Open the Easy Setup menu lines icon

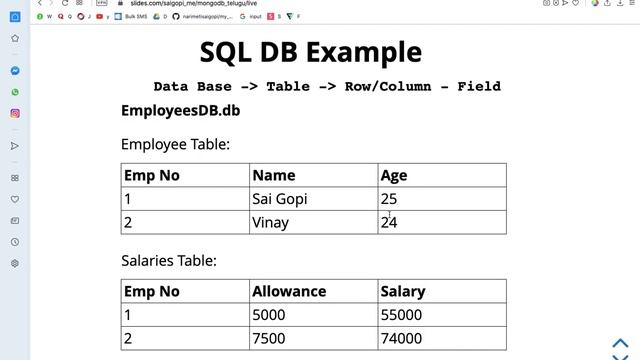[632, 3]
